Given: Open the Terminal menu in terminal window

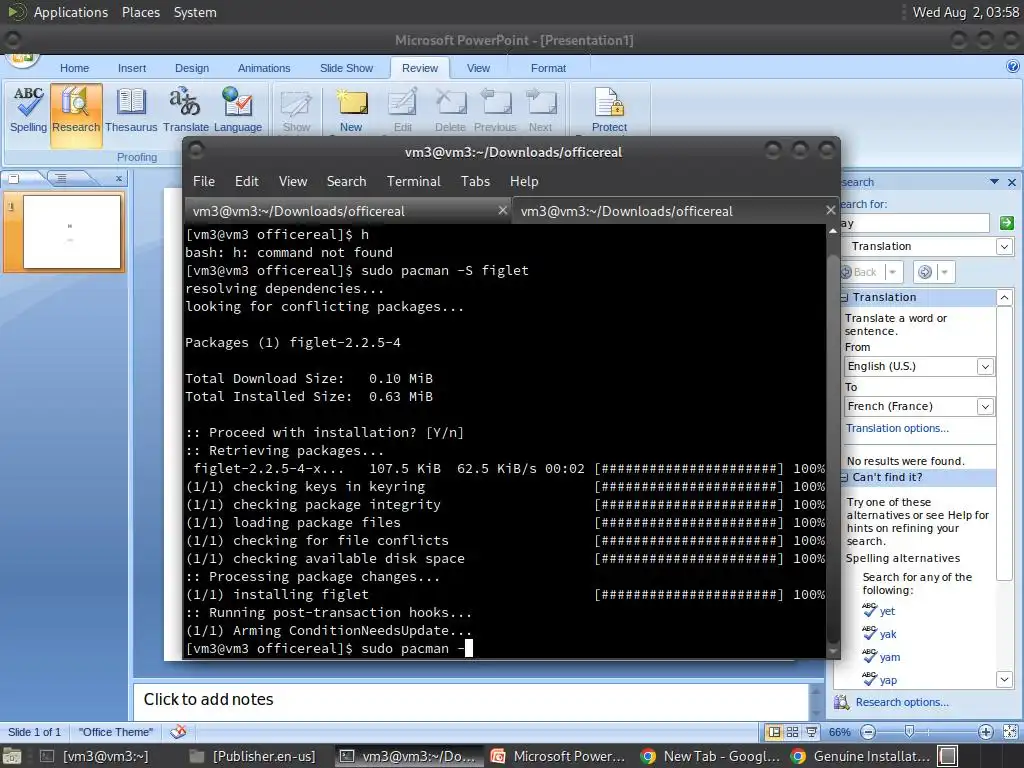Looking at the screenshot, I should coord(413,182).
